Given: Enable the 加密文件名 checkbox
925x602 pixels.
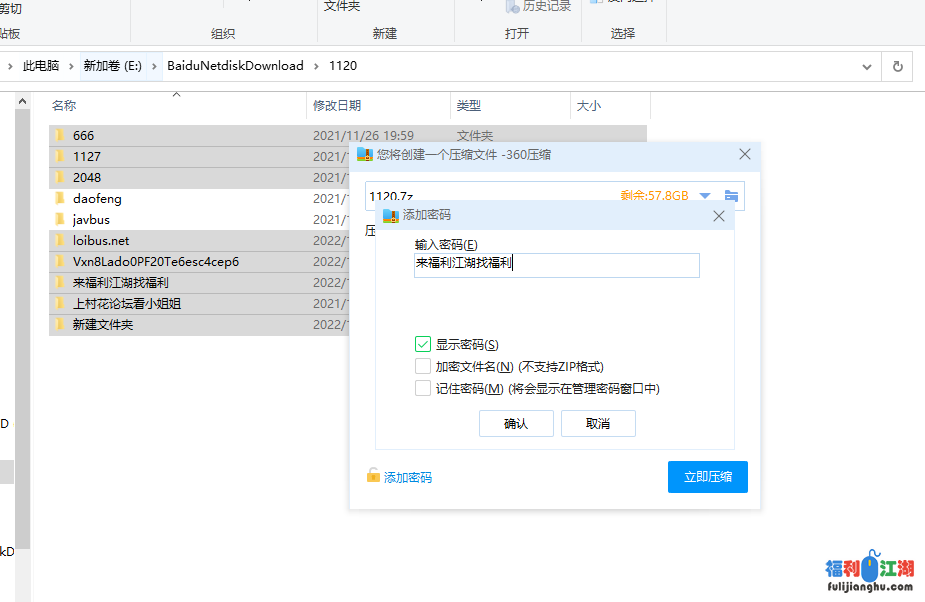Looking at the screenshot, I should 423,366.
